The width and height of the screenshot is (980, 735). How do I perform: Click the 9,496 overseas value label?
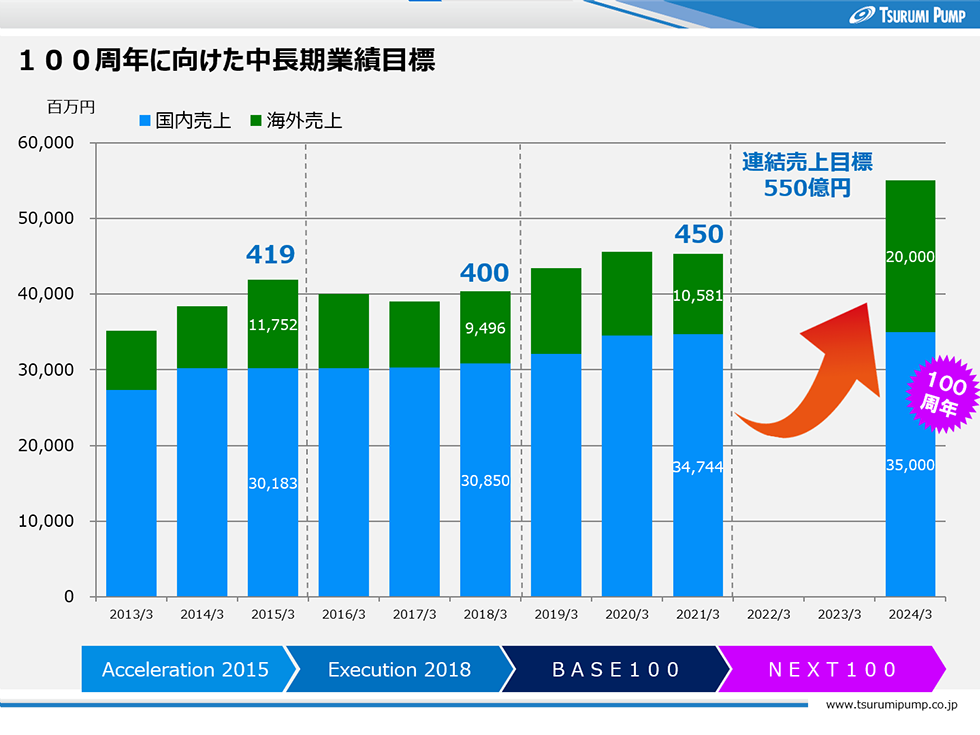pyautogui.click(x=485, y=328)
